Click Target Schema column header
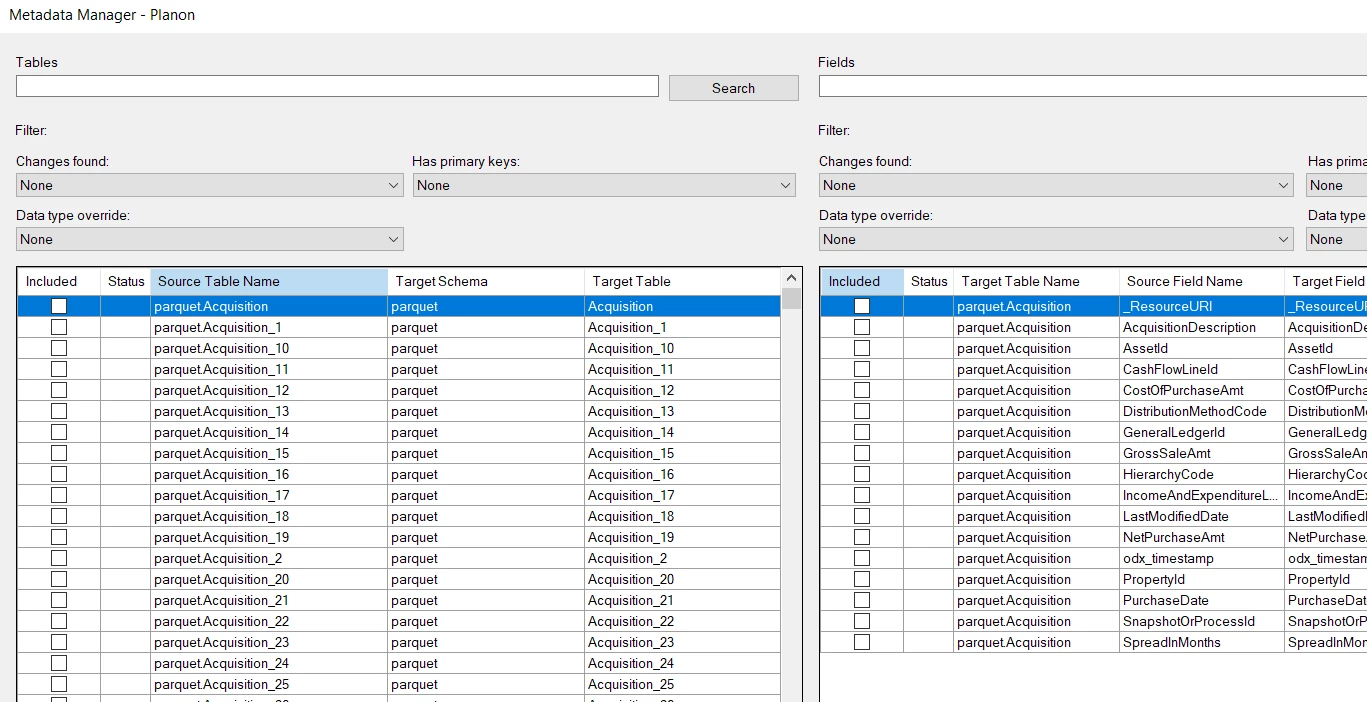This screenshot has width=1367, height=702. point(485,281)
